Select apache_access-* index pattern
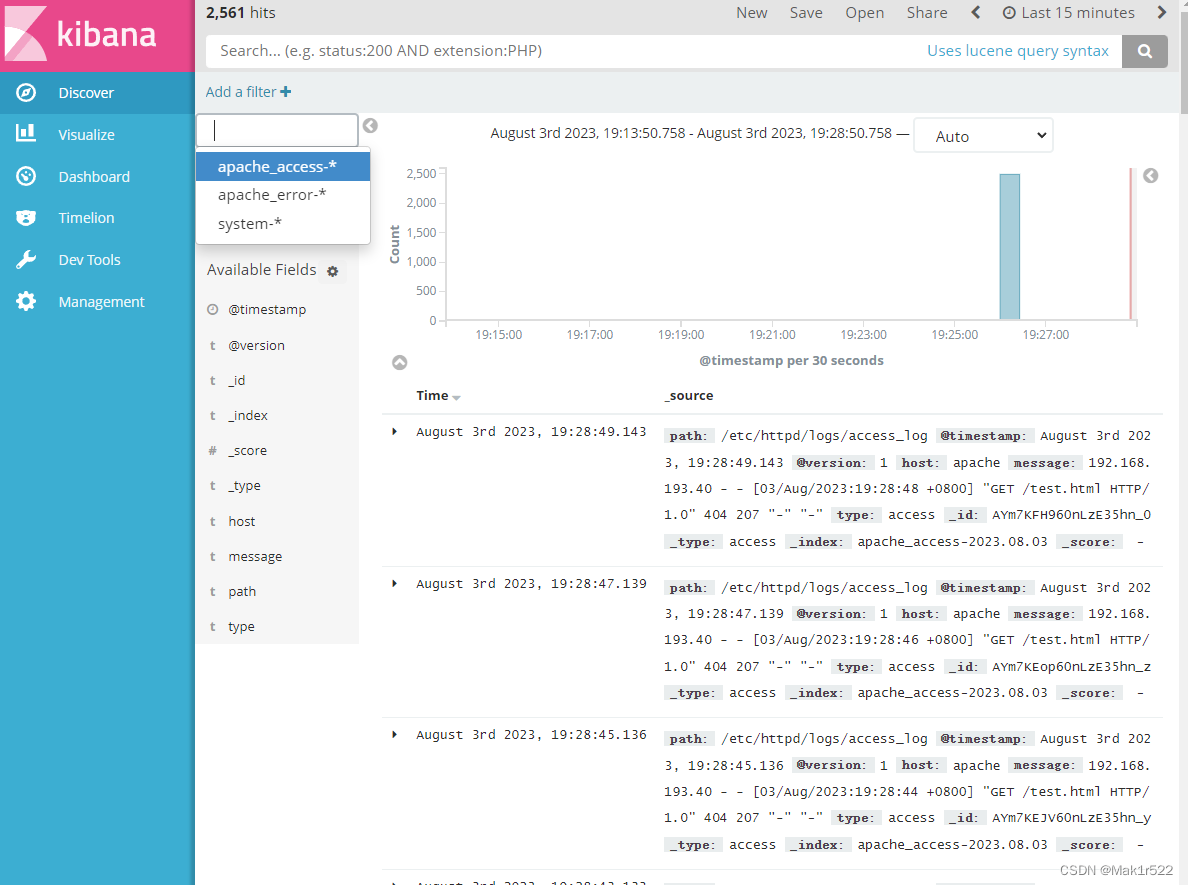This screenshot has height=885, width=1188. pos(283,167)
